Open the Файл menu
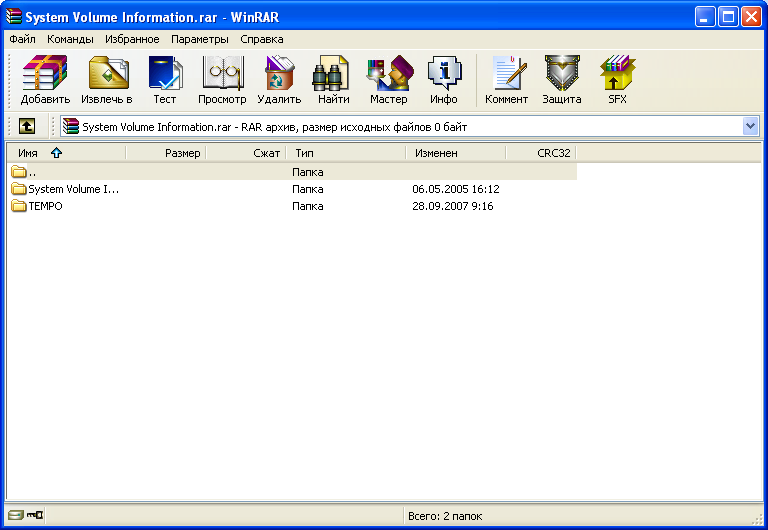The width and height of the screenshot is (768, 530). tap(23, 39)
